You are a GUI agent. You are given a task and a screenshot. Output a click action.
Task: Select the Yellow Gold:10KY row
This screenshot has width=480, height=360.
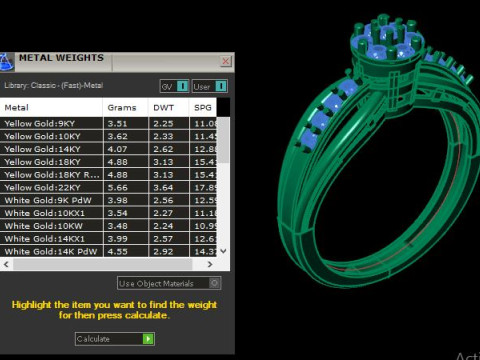[x=108, y=136]
